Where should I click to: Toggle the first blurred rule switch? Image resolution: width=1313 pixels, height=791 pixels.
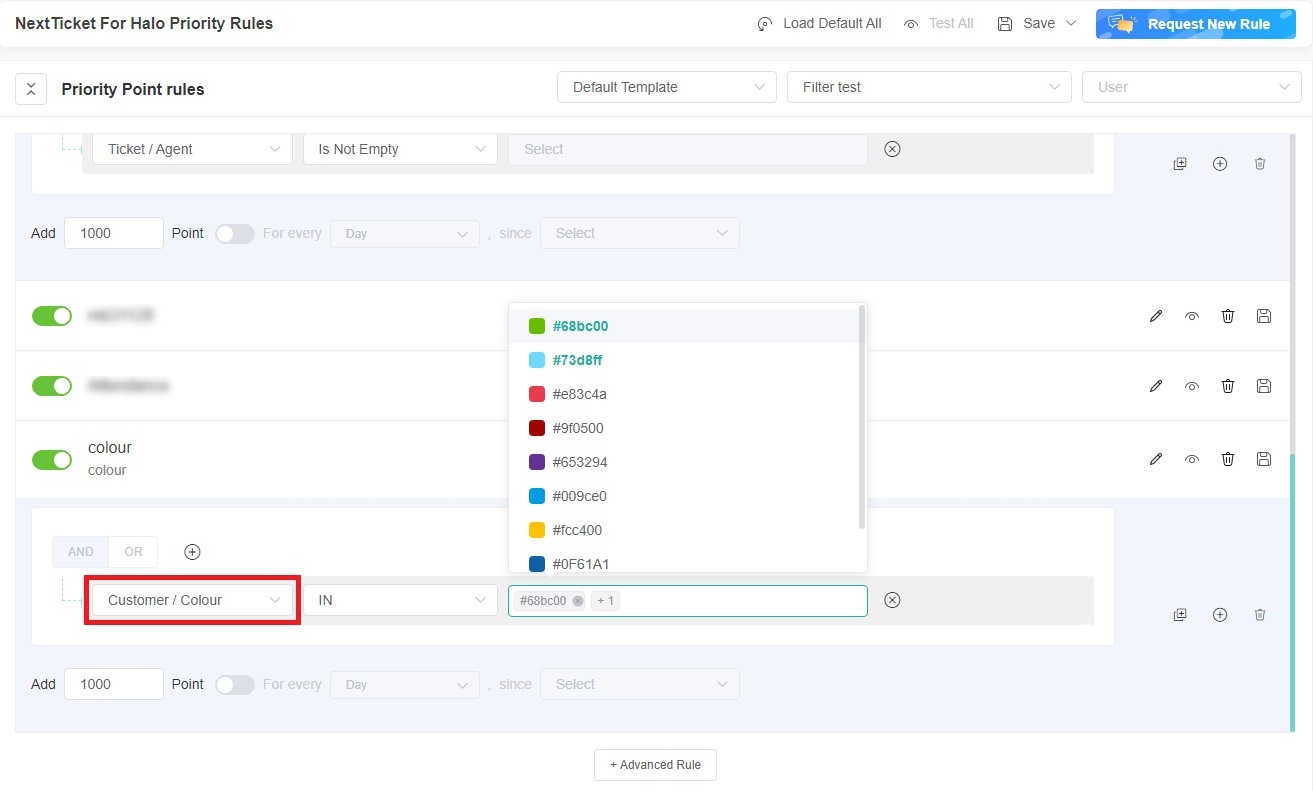point(52,316)
